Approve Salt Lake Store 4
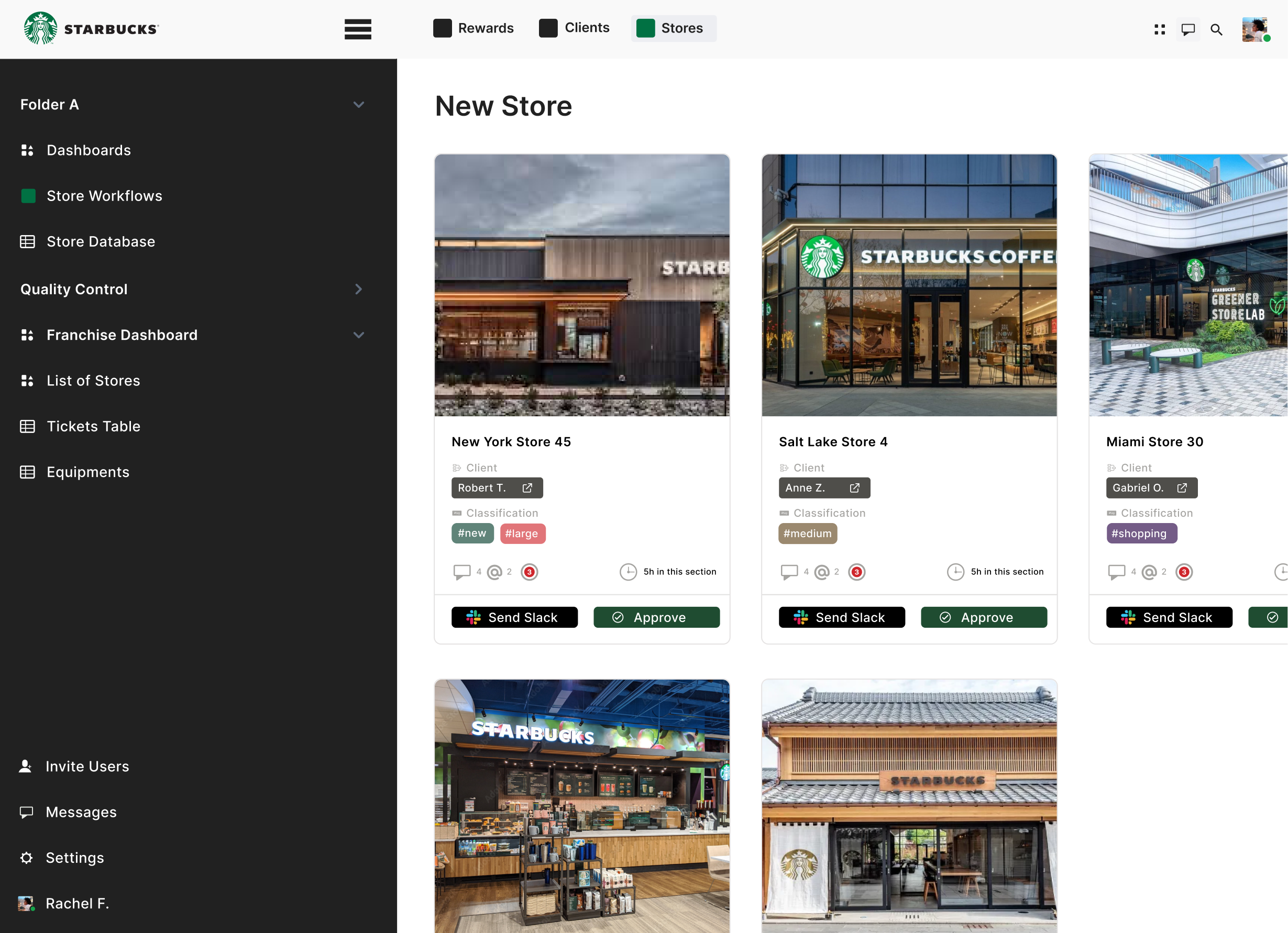The image size is (1288, 933). (984, 617)
